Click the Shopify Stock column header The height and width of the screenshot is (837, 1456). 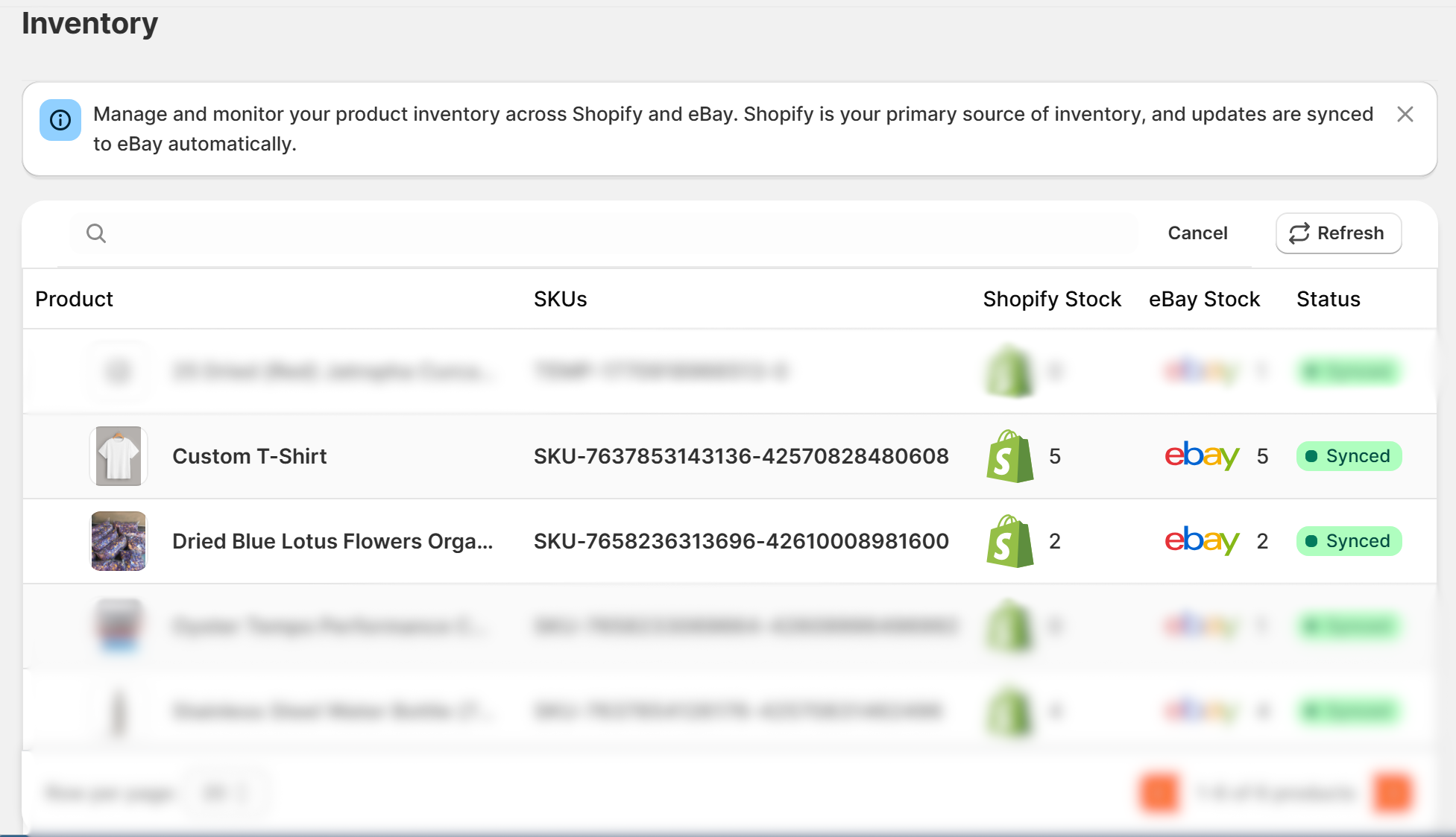1052,299
